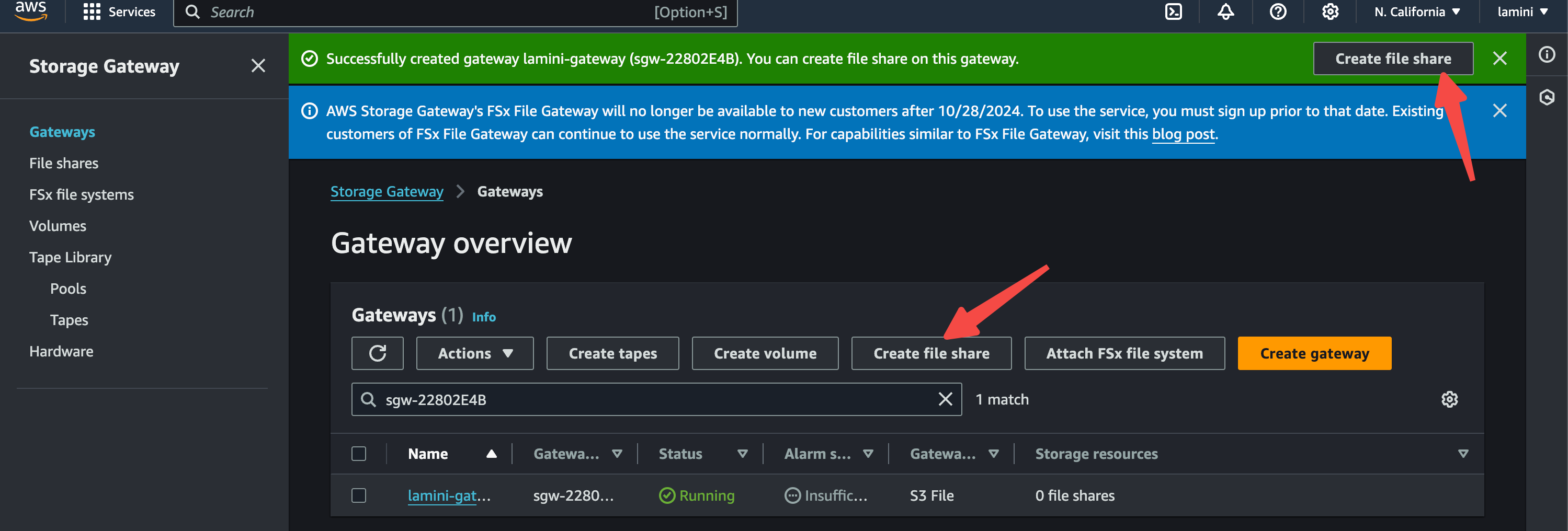Dismiss the green success banner
This screenshot has height=531, width=1568.
[1500, 59]
